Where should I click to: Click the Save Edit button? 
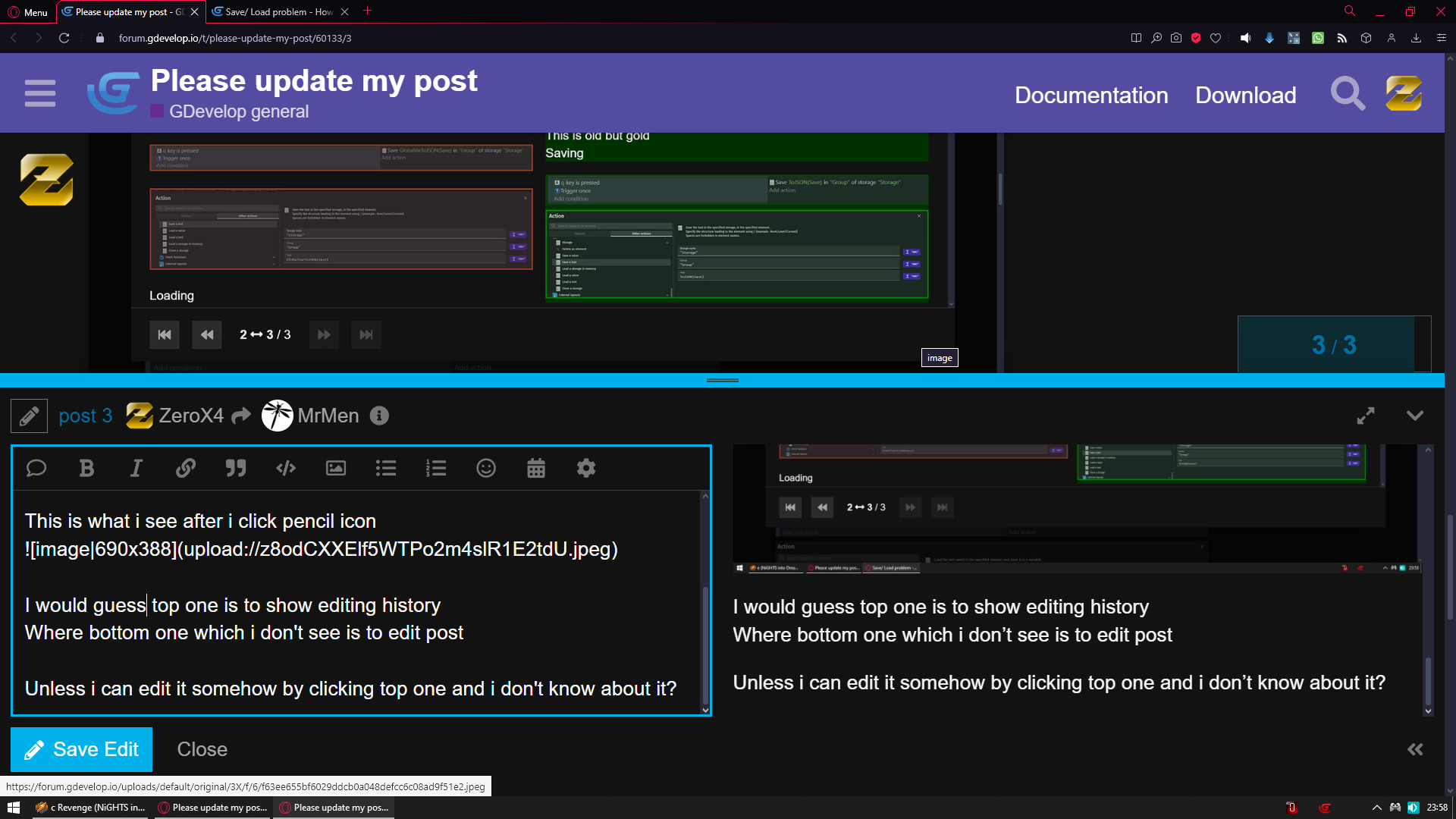81,749
